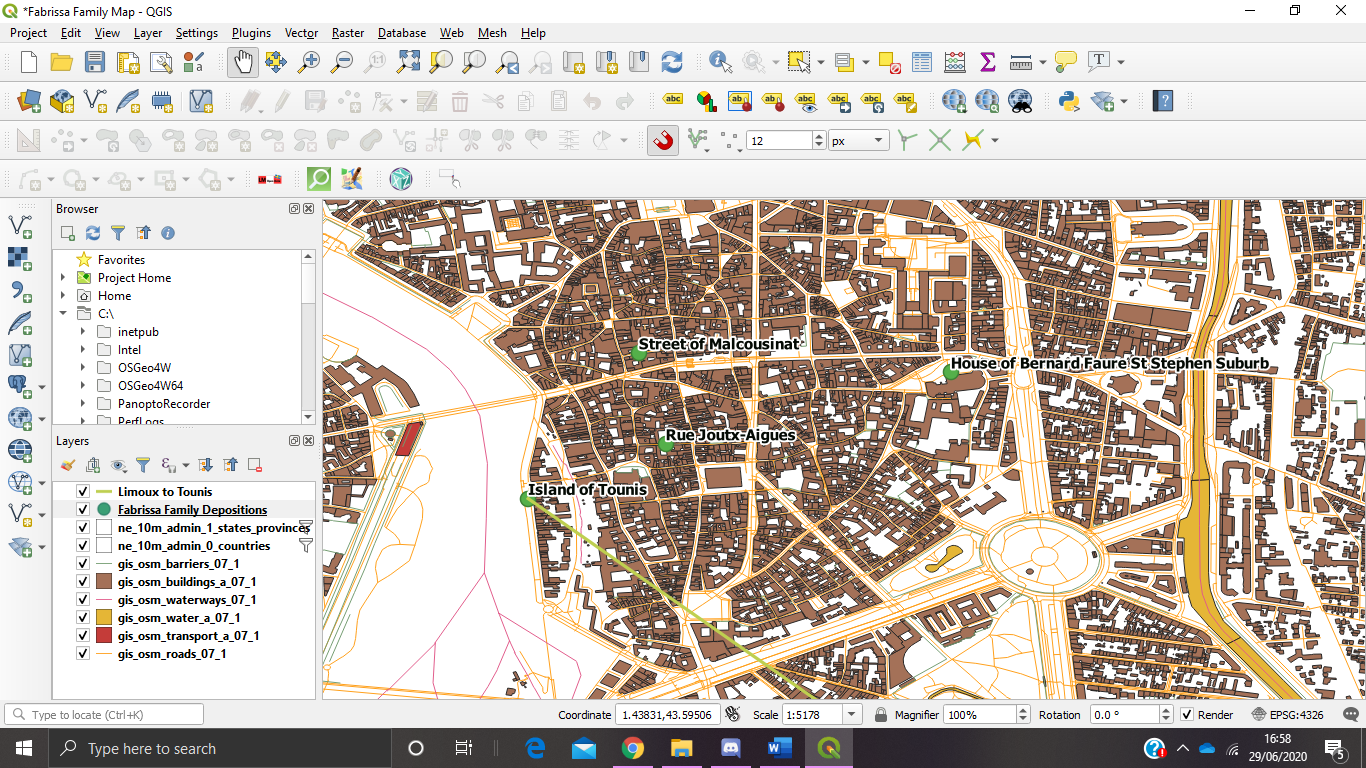The image size is (1366, 768).
Task: Uncheck the Limoux to Tounis layer
Action: tap(83, 492)
